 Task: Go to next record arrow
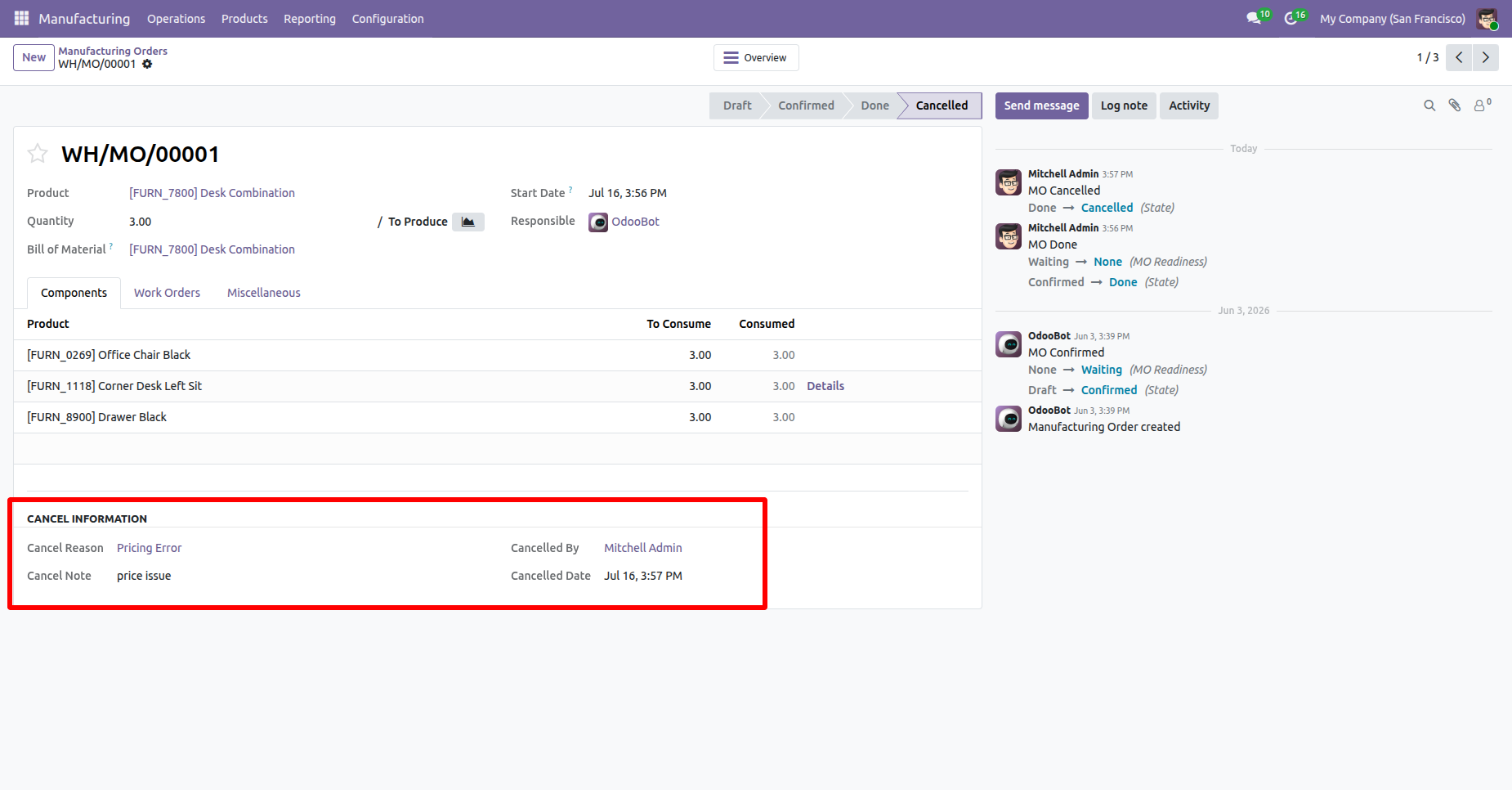[x=1486, y=57]
